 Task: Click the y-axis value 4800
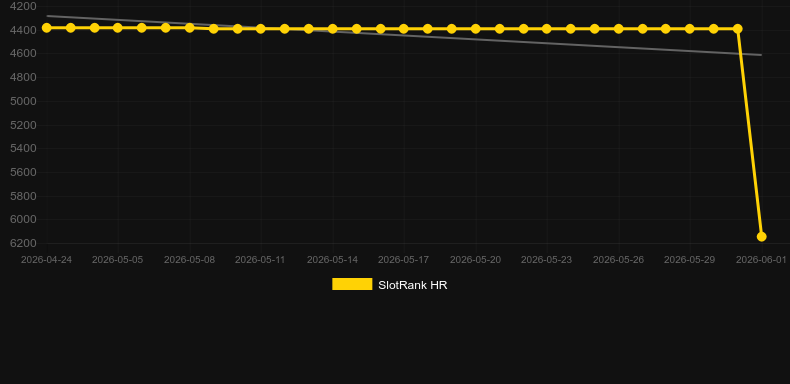pos(23,78)
